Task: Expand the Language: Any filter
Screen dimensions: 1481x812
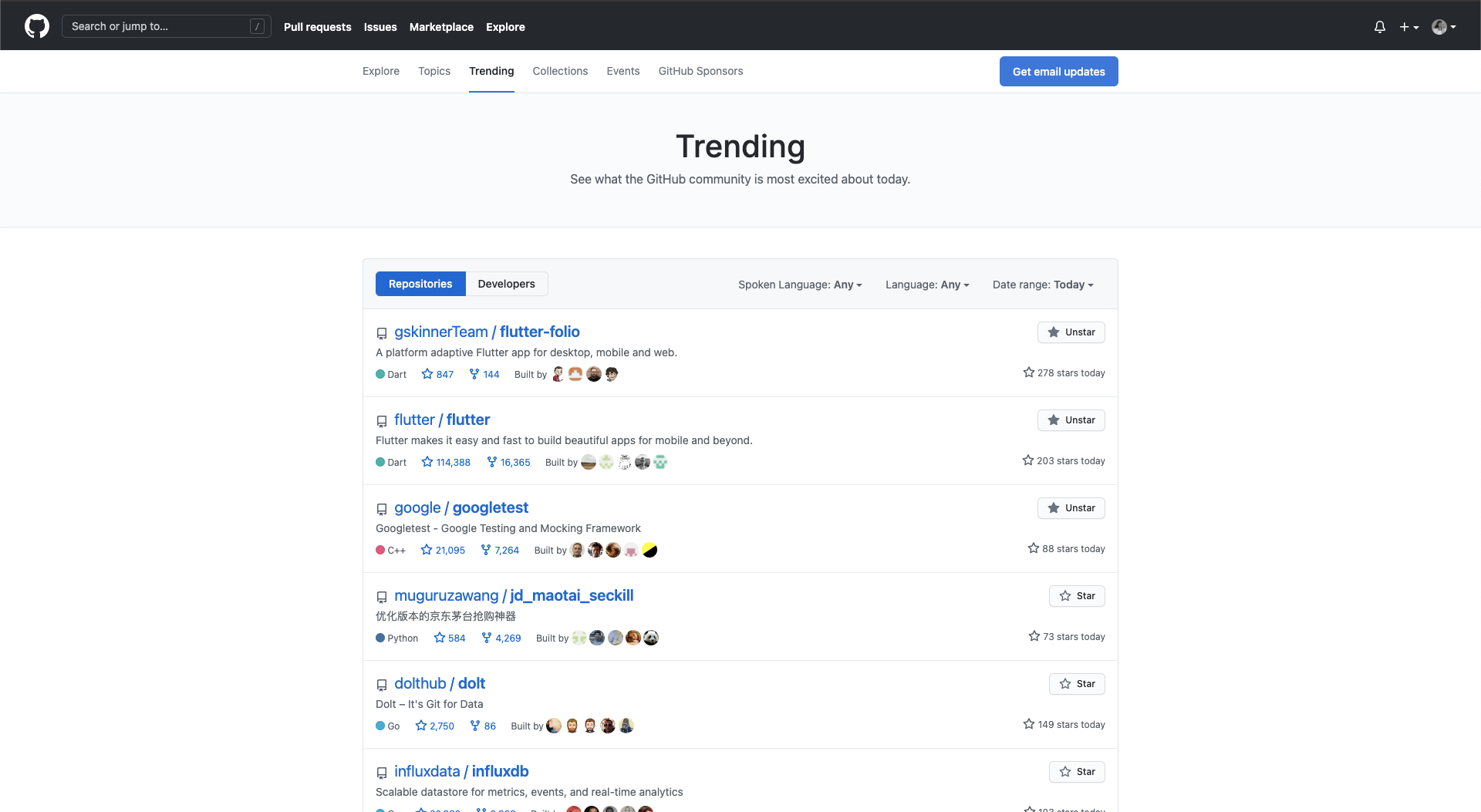Action: [x=927, y=285]
